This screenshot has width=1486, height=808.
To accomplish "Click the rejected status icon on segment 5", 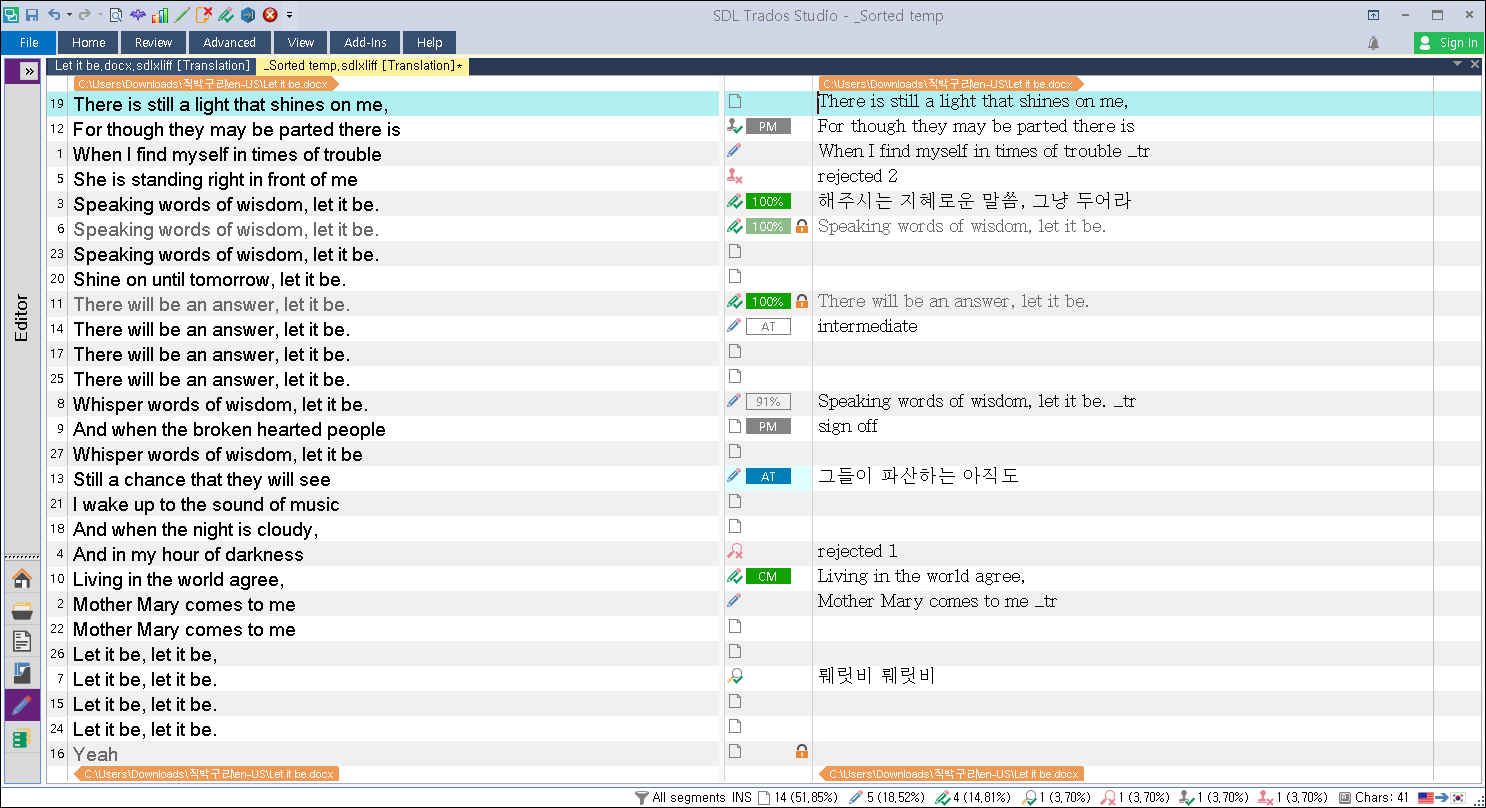I will coord(735,177).
